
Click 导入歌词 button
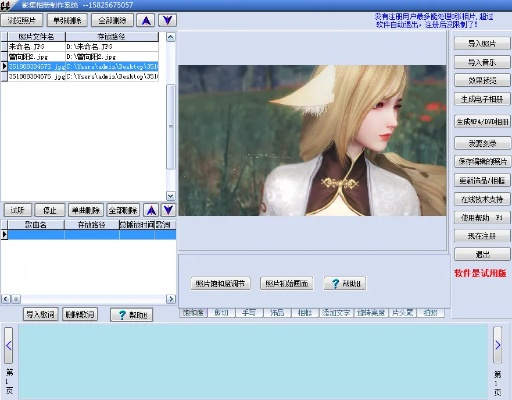click(x=41, y=314)
